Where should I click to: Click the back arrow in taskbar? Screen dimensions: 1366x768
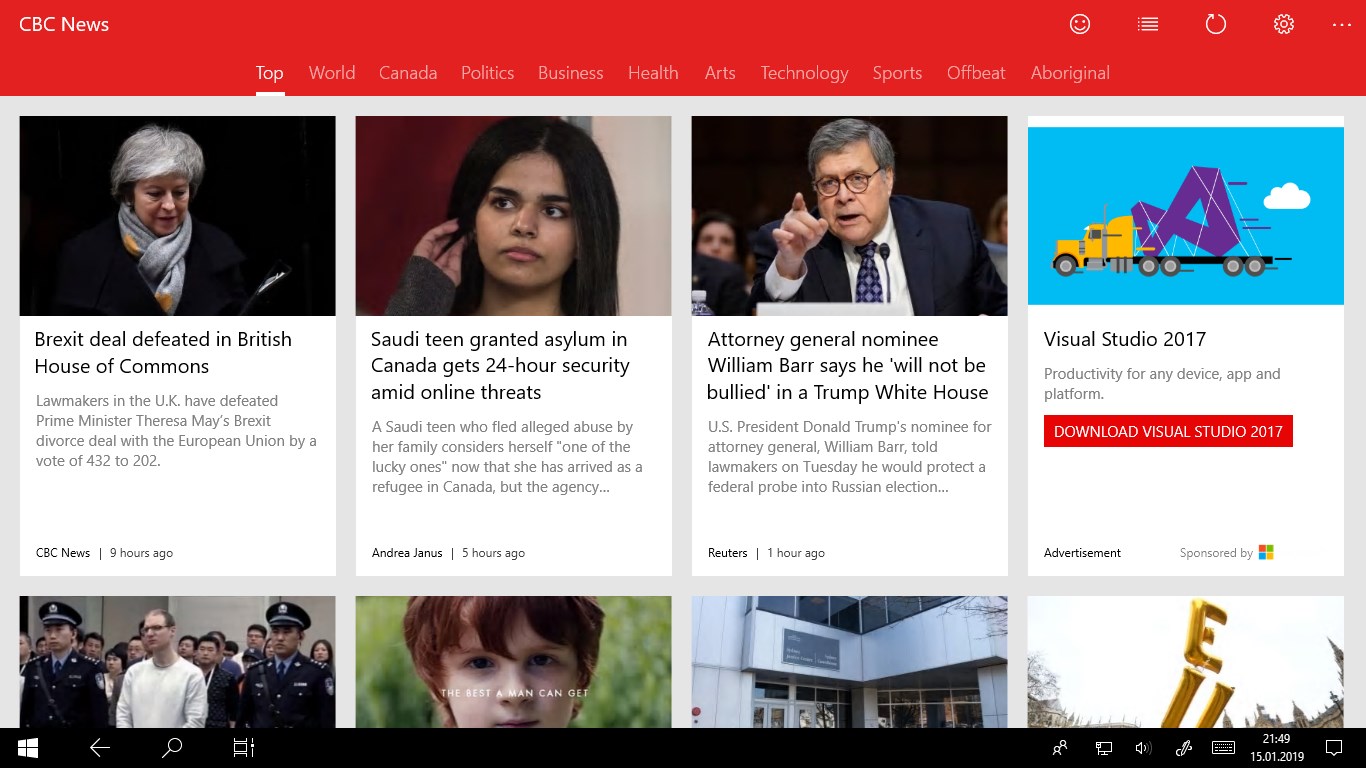[x=100, y=747]
